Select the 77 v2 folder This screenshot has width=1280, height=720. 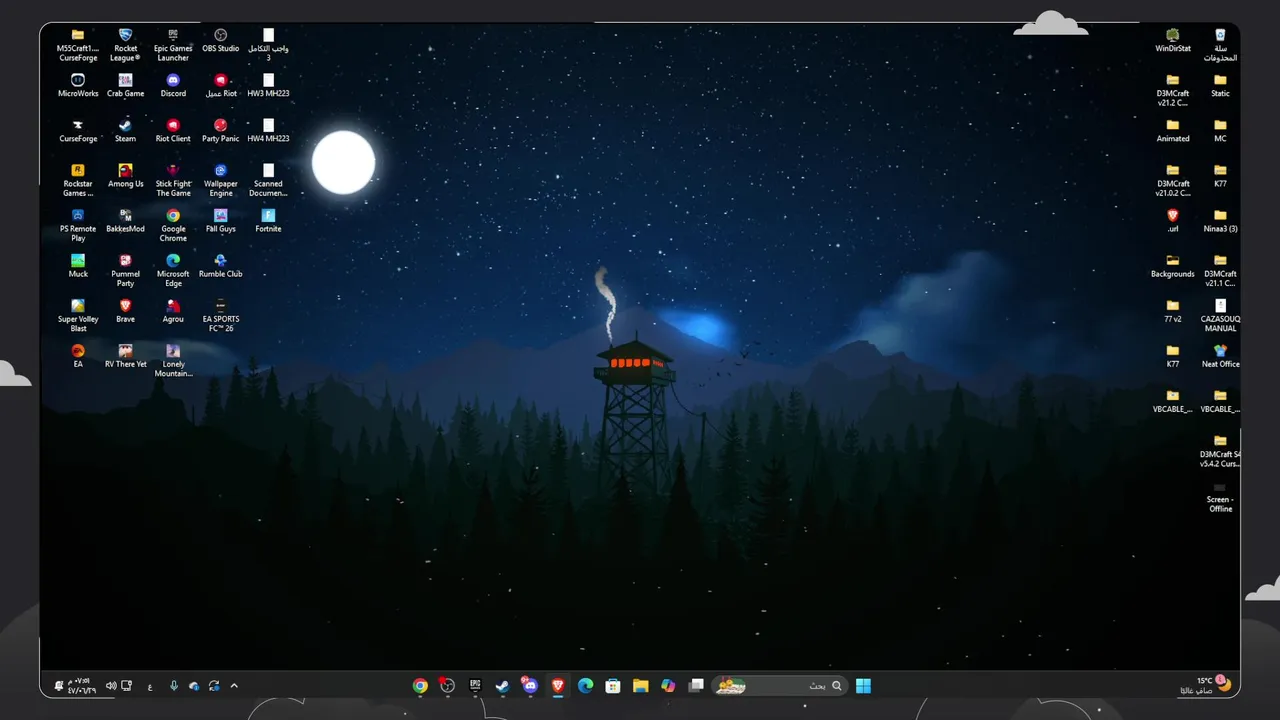pos(1173,311)
